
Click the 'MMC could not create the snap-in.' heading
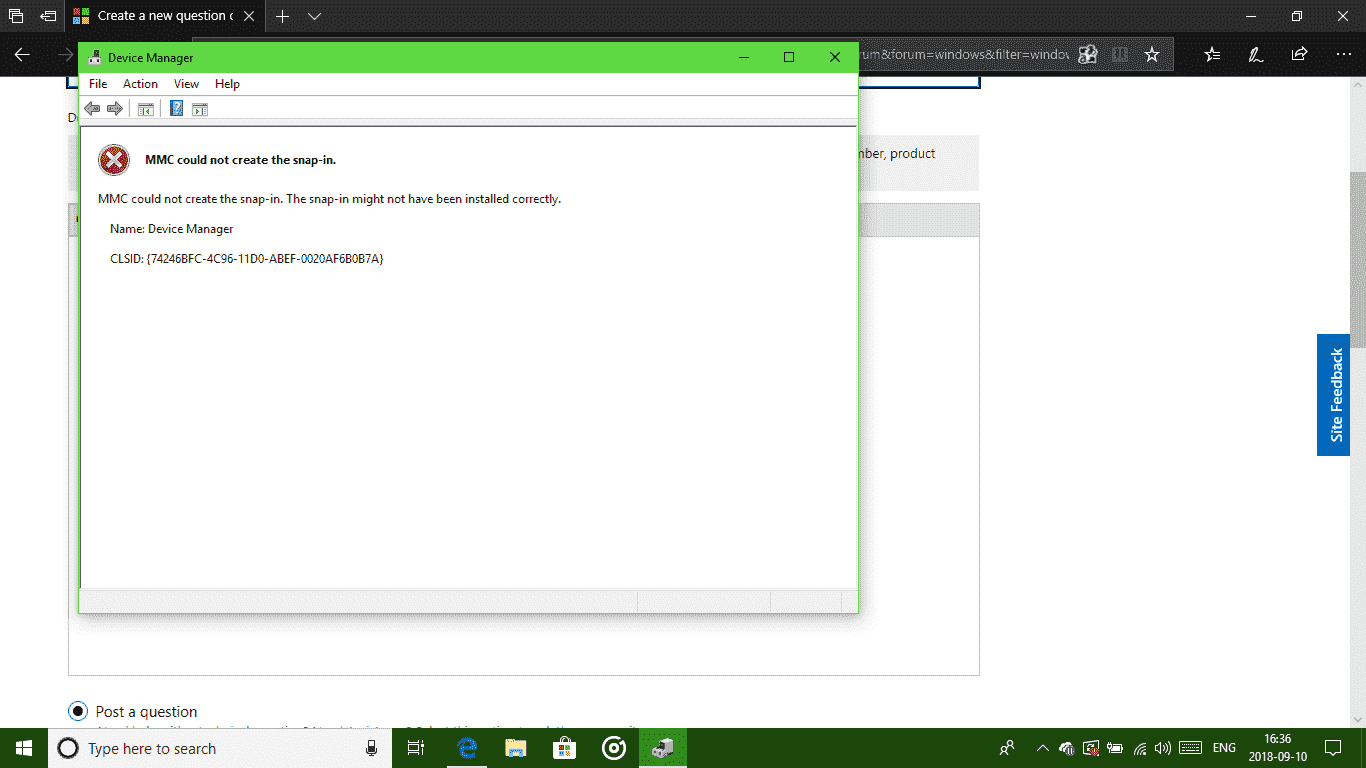pos(240,160)
